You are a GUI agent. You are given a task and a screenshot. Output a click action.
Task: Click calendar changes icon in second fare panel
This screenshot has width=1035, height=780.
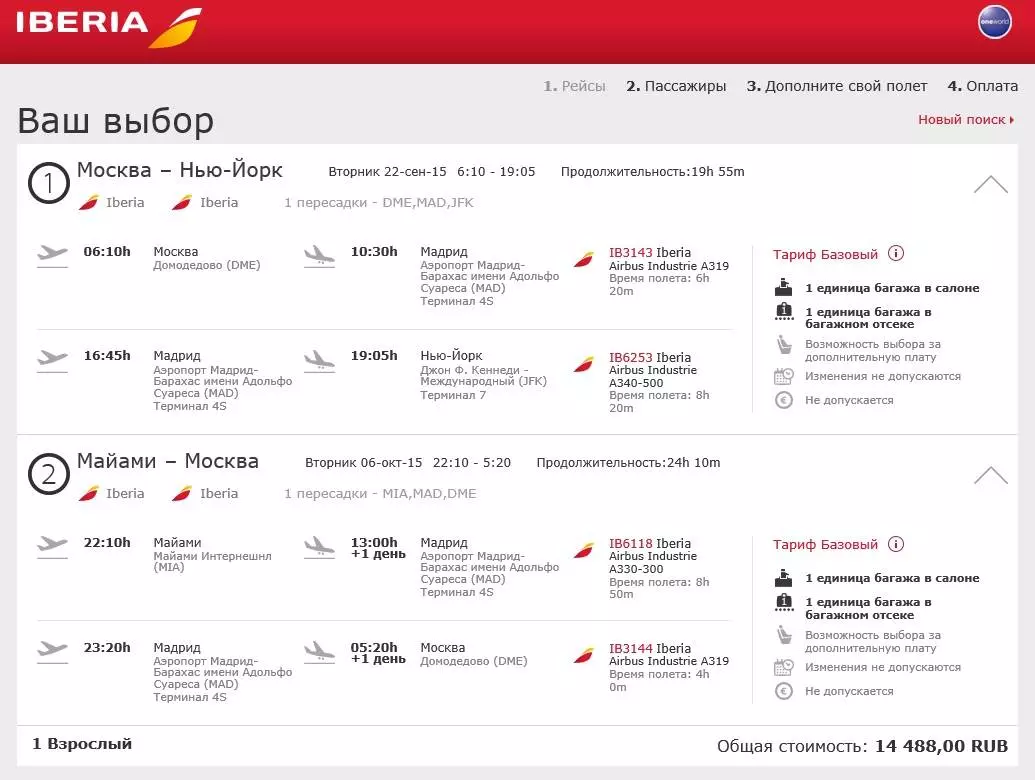(x=784, y=667)
